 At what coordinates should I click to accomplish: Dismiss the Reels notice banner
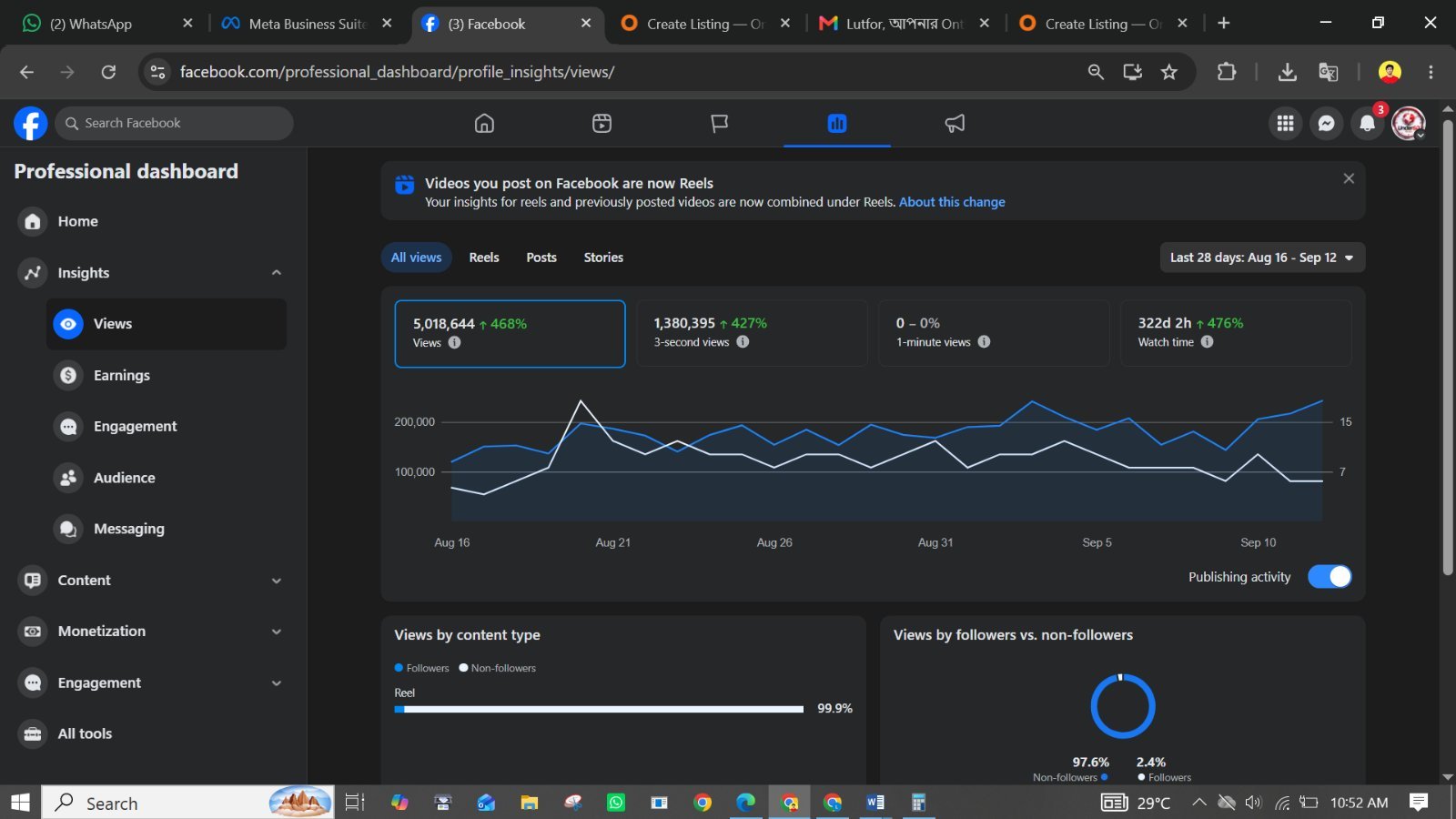coord(1349,178)
